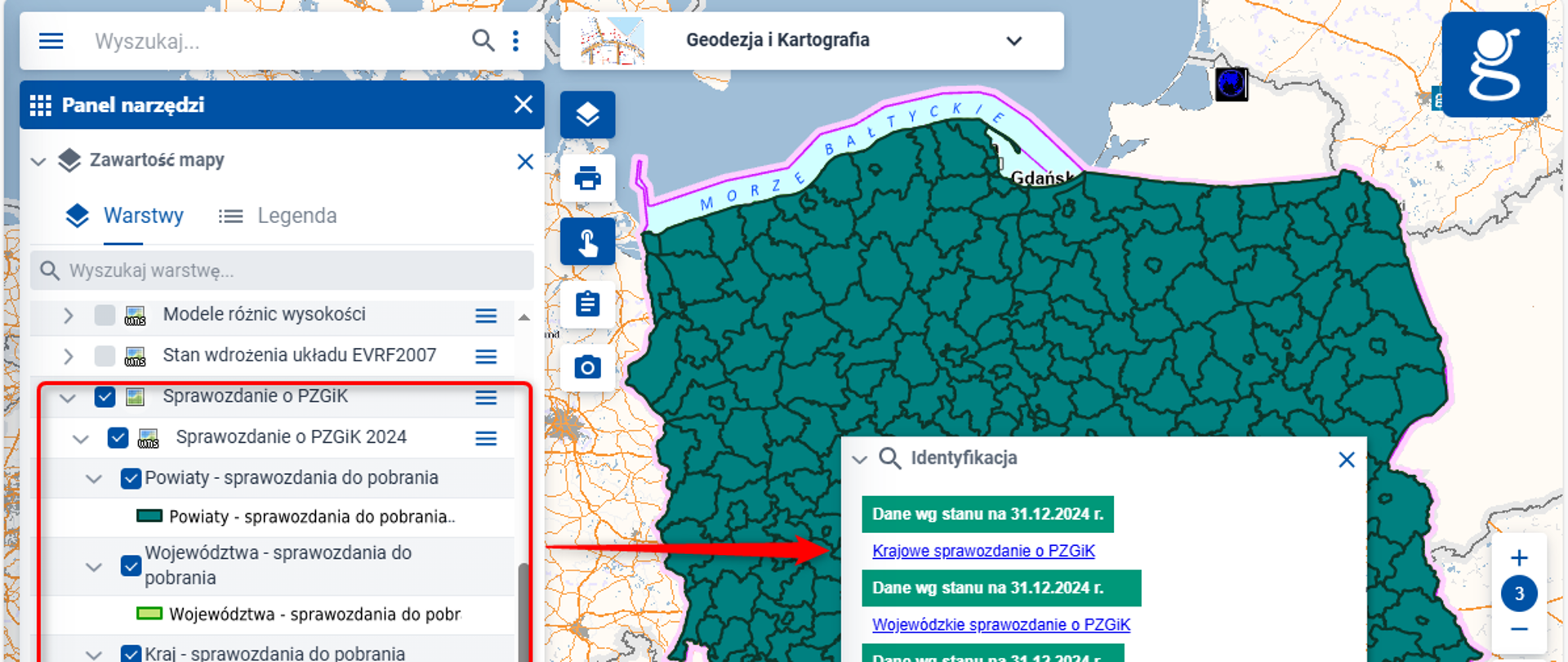This screenshot has height=662, width=1568.
Task: Open Sprawozdanie o PZGiK layer menu
Action: point(486,398)
